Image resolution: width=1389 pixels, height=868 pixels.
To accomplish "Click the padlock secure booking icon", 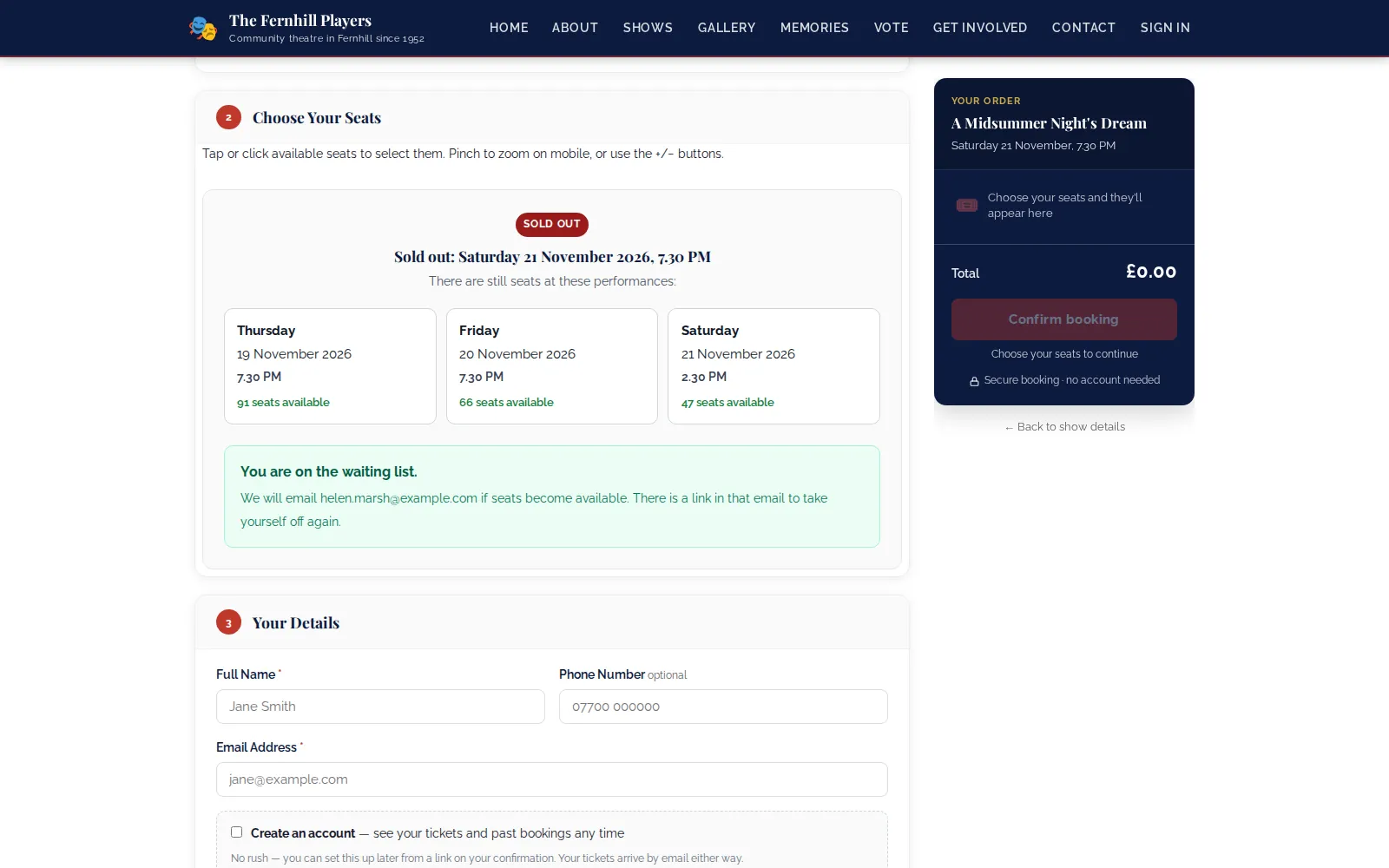I will point(974,381).
